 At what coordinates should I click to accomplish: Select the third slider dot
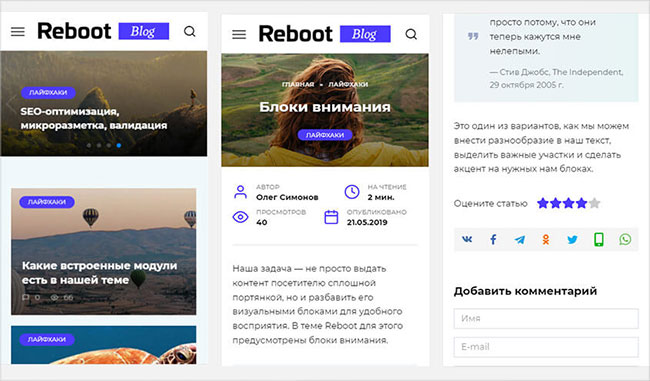pyautogui.click(x=109, y=146)
